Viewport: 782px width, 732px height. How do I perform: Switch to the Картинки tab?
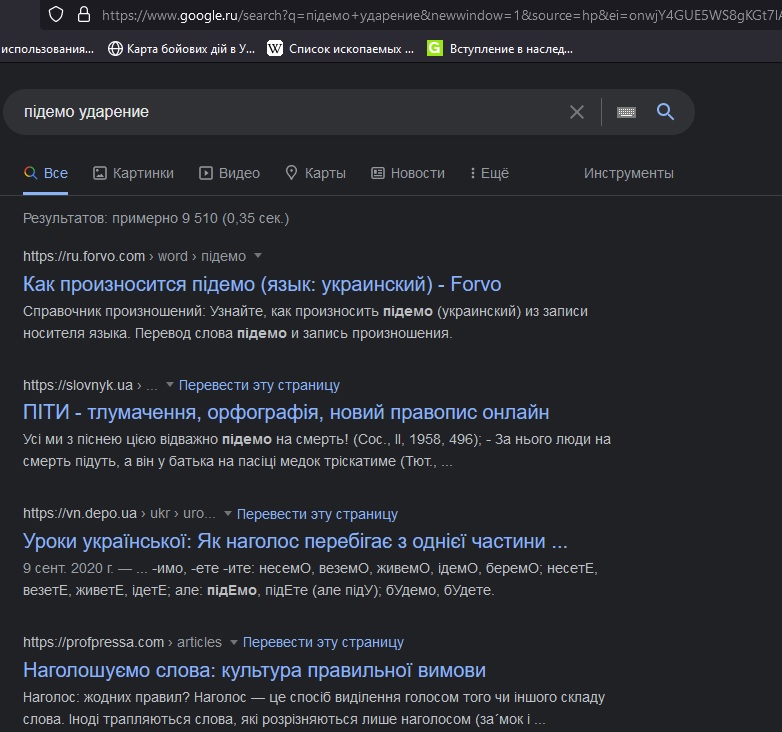[133, 173]
